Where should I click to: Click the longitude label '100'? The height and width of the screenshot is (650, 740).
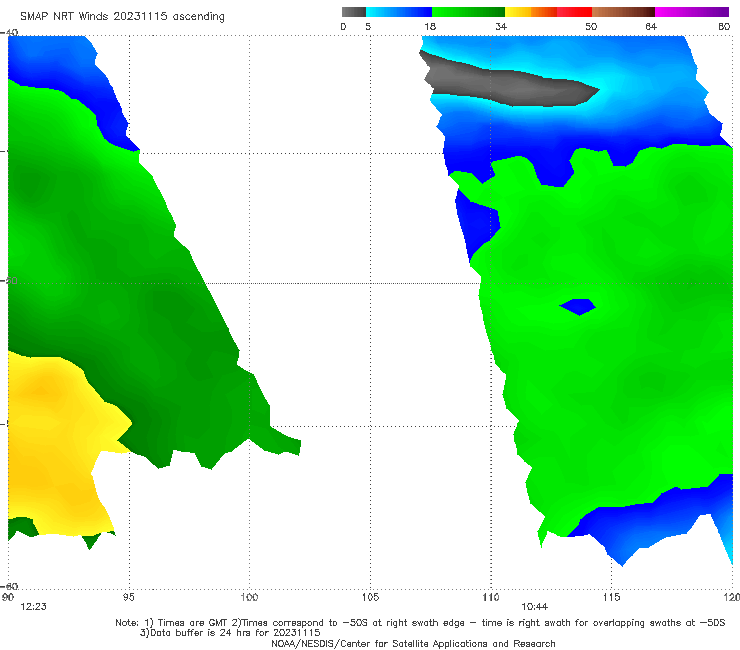tap(249, 598)
